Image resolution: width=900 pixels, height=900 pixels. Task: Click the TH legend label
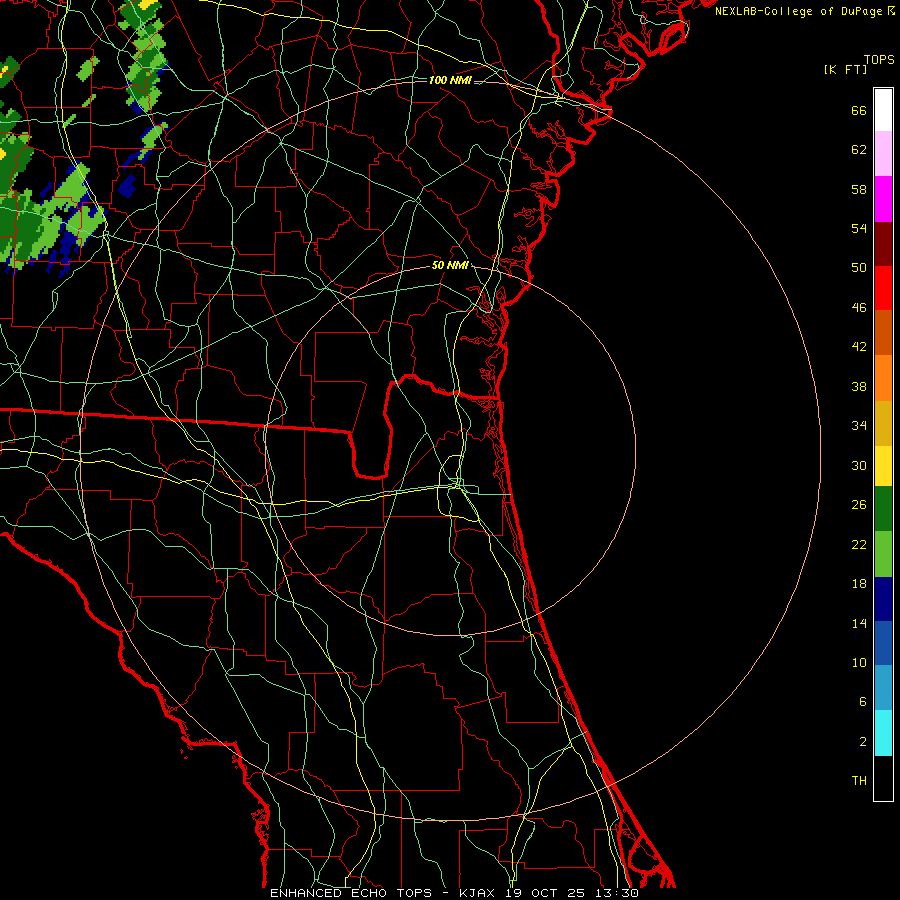859,781
